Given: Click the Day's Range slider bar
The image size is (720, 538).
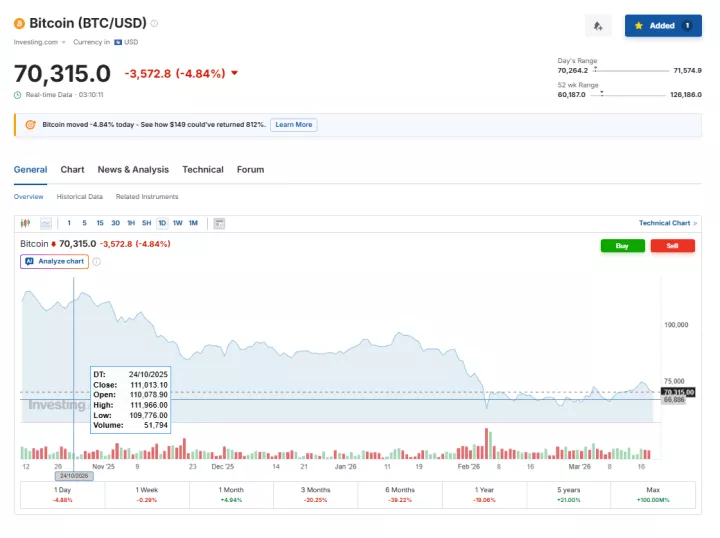Looking at the screenshot, I should (632, 71).
